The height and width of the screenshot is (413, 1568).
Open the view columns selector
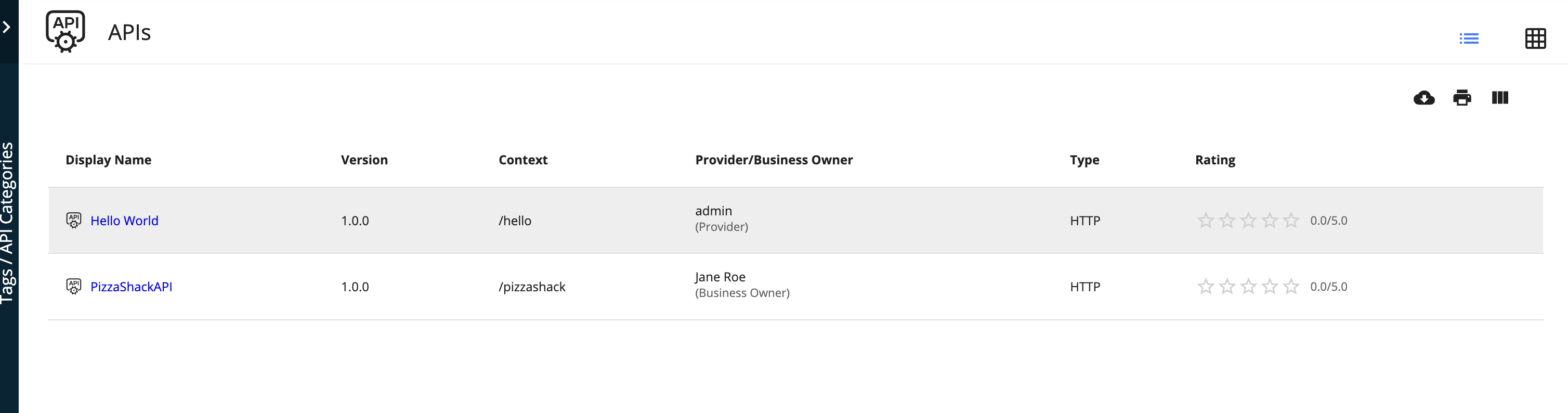tap(1500, 98)
